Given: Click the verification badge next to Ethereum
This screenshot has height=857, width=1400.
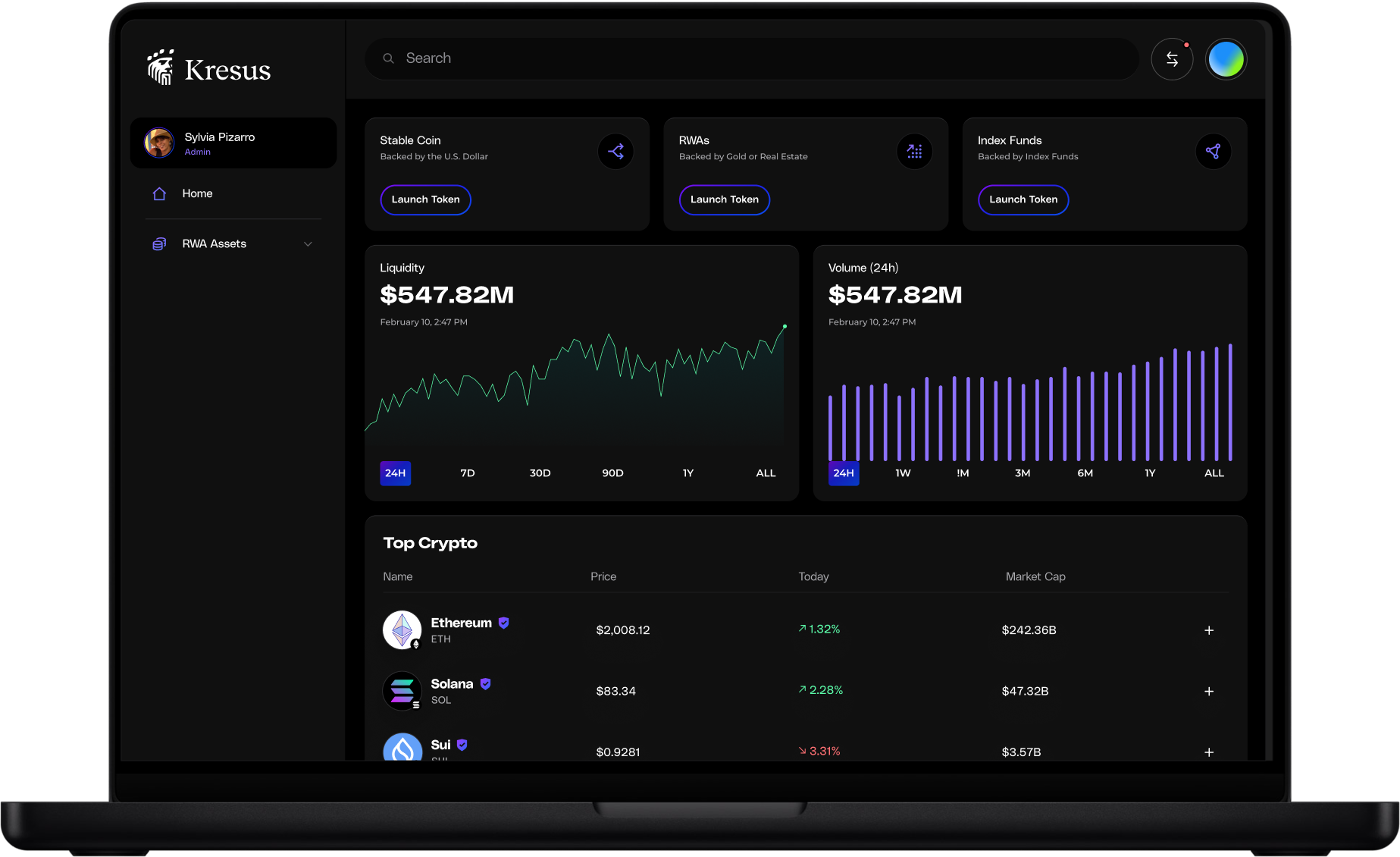Looking at the screenshot, I should [x=503, y=622].
